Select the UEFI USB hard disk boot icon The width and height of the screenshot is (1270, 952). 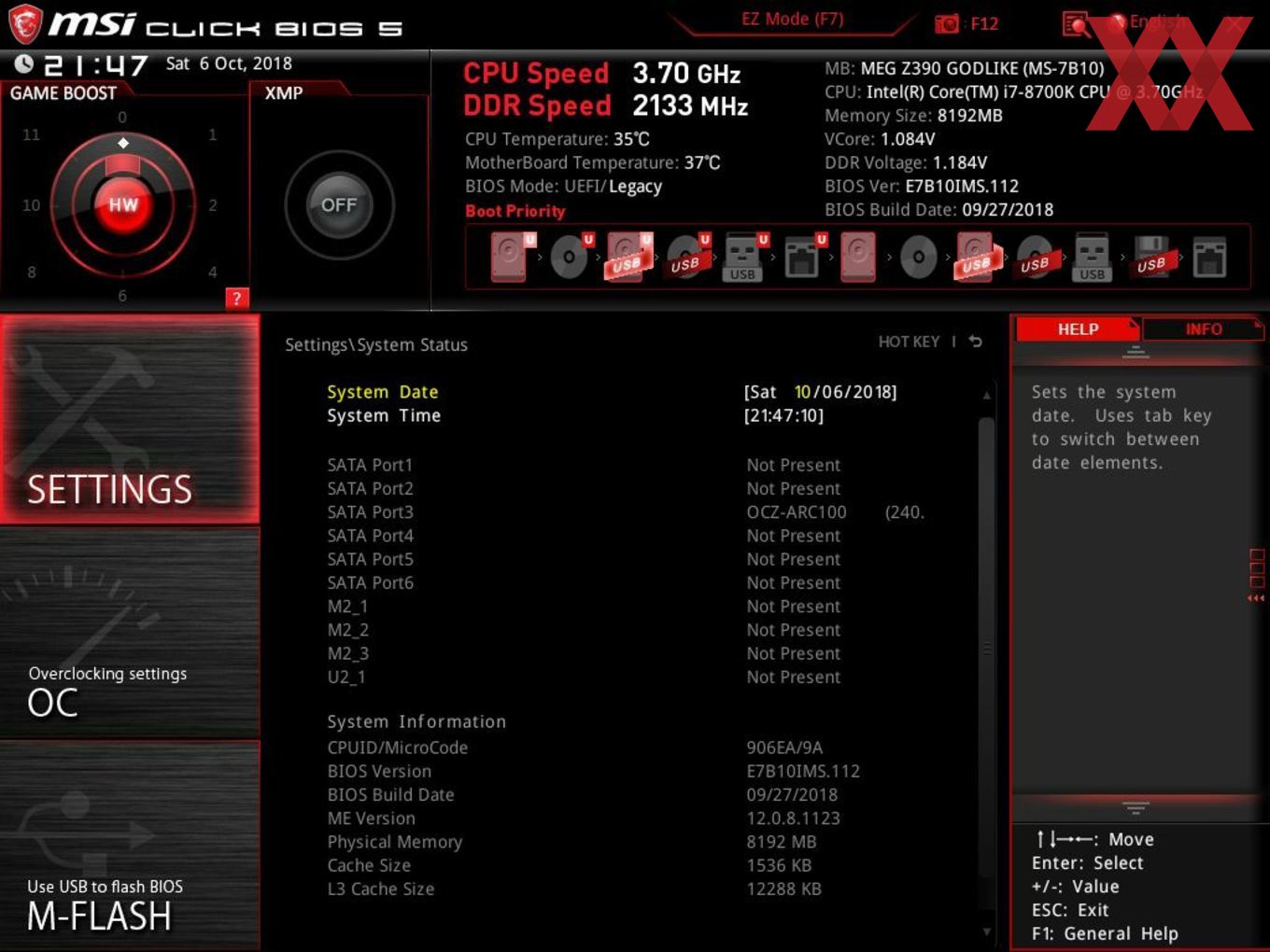[x=629, y=257]
